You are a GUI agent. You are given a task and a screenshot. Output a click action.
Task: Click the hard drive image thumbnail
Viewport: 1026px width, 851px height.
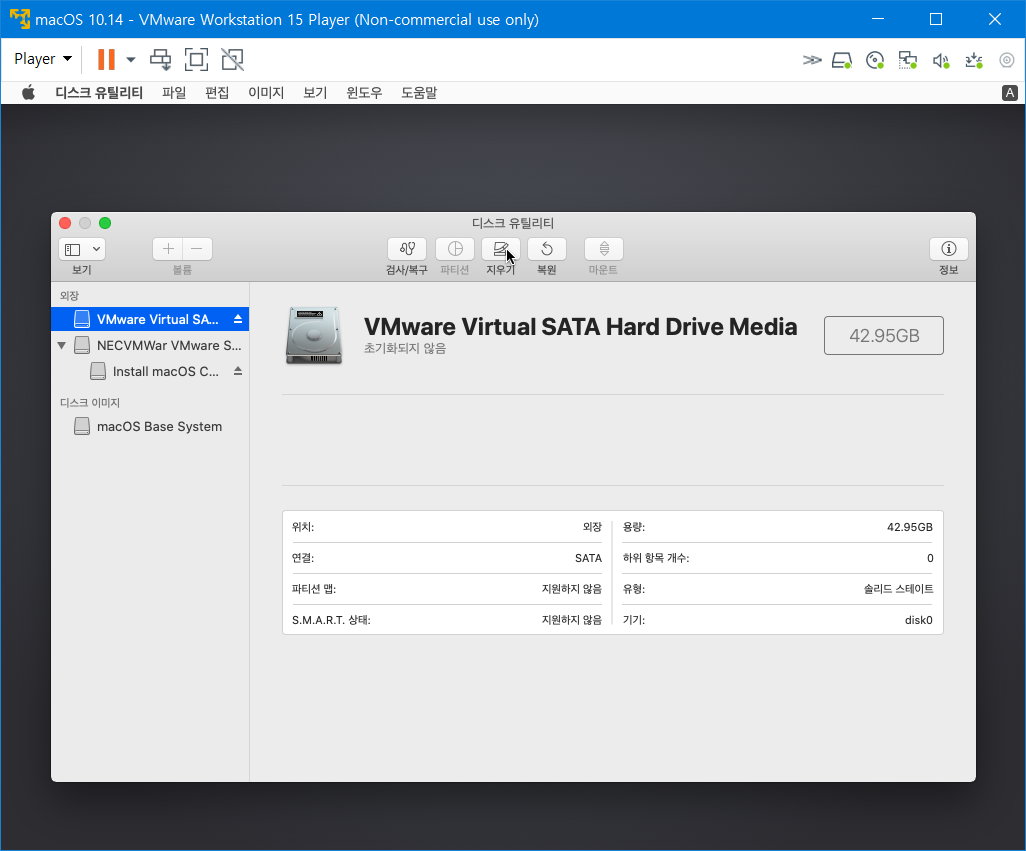314,336
